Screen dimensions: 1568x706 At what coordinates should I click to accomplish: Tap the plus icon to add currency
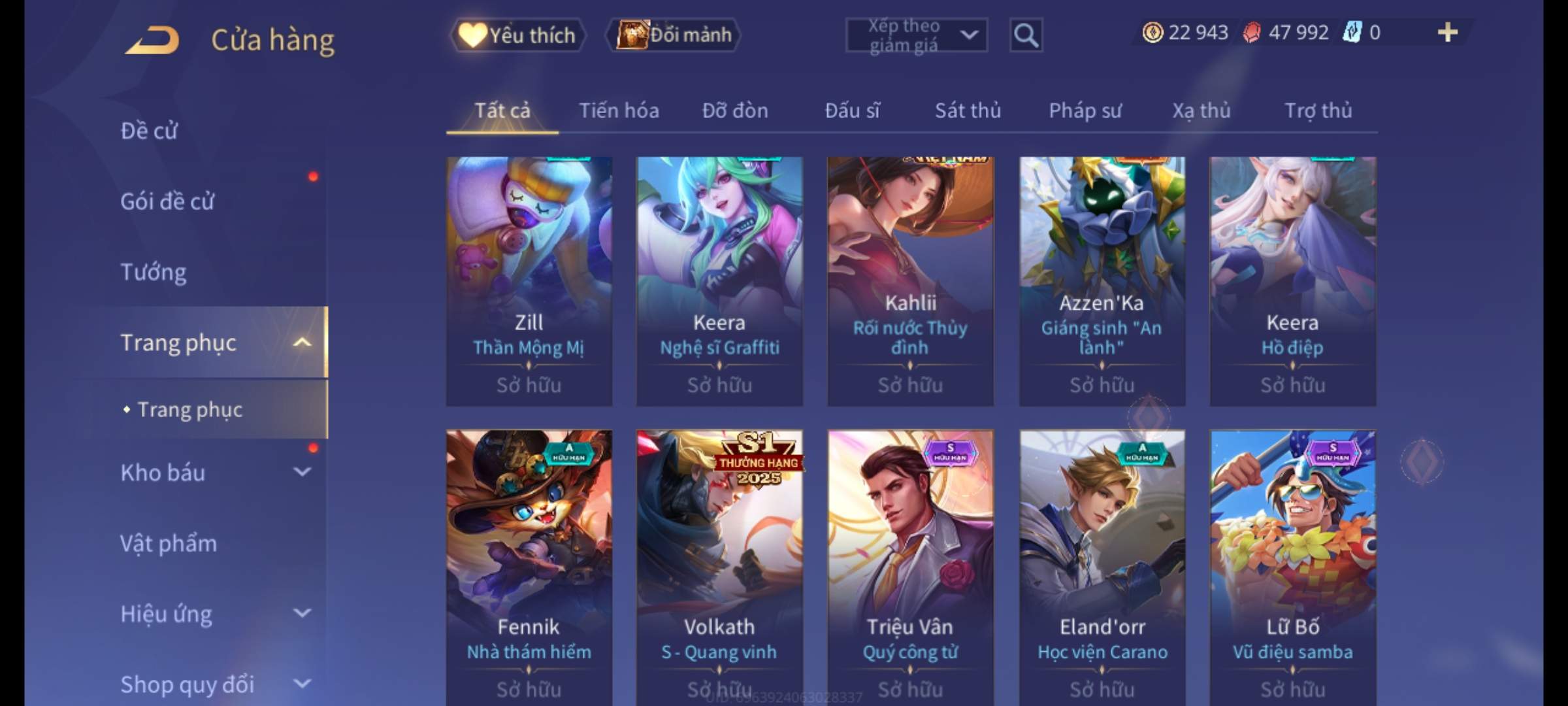[1448, 32]
